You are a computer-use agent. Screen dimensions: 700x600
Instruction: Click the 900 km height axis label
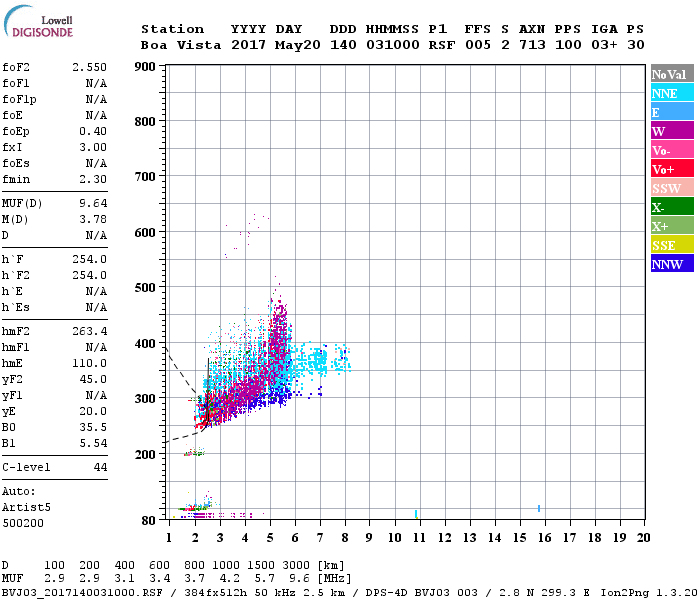(x=145, y=67)
